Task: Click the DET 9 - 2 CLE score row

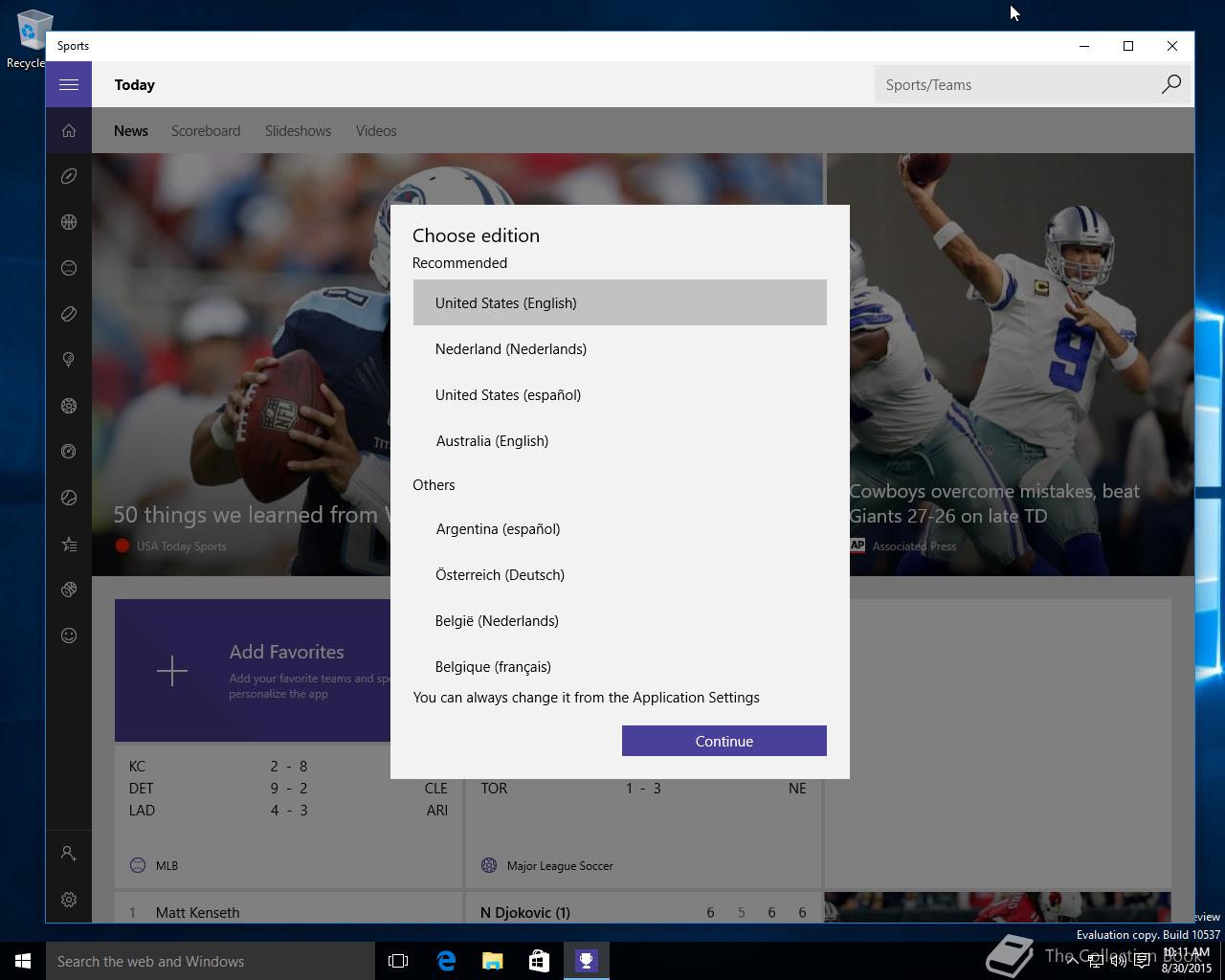Action: click(x=288, y=788)
